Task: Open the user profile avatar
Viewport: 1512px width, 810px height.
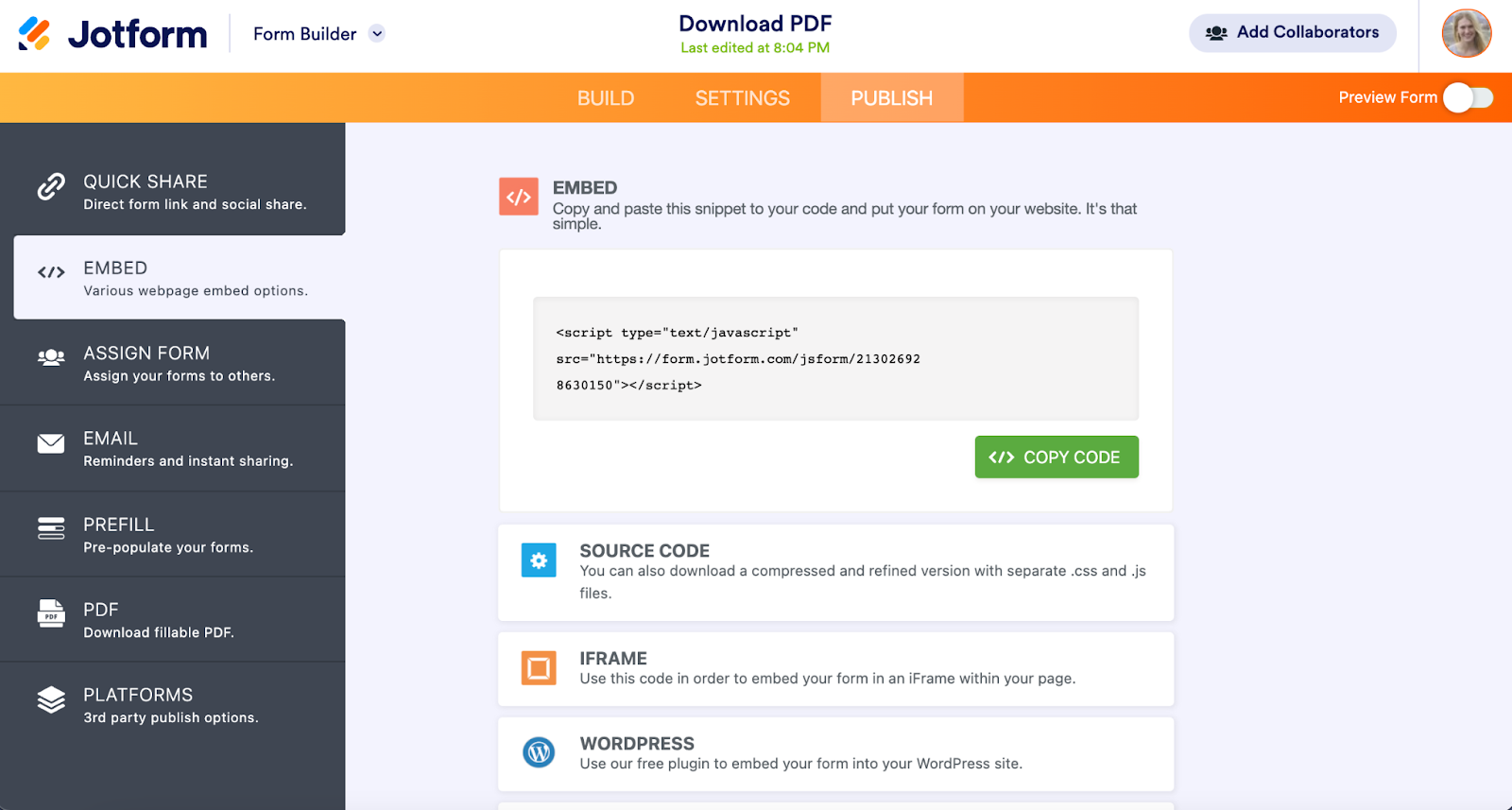Action: [x=1466, y=33]
